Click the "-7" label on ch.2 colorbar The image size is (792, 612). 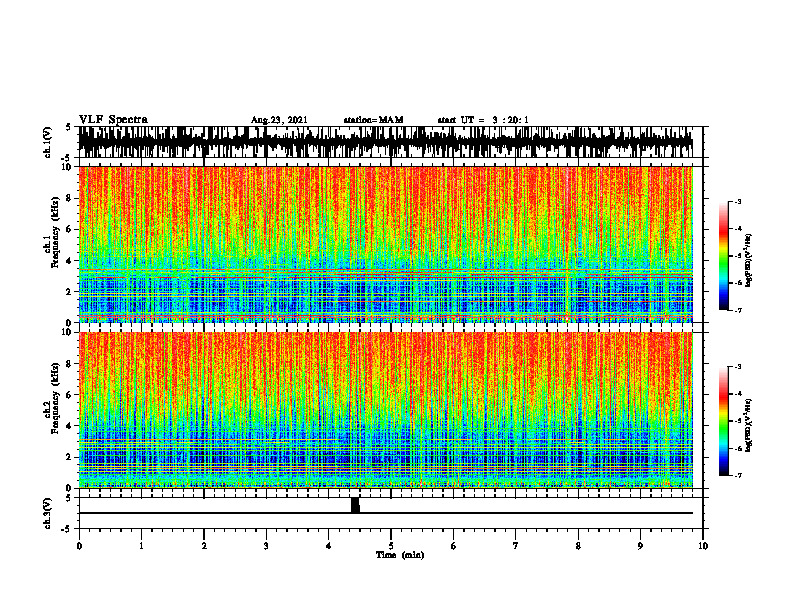coord(738,475)
